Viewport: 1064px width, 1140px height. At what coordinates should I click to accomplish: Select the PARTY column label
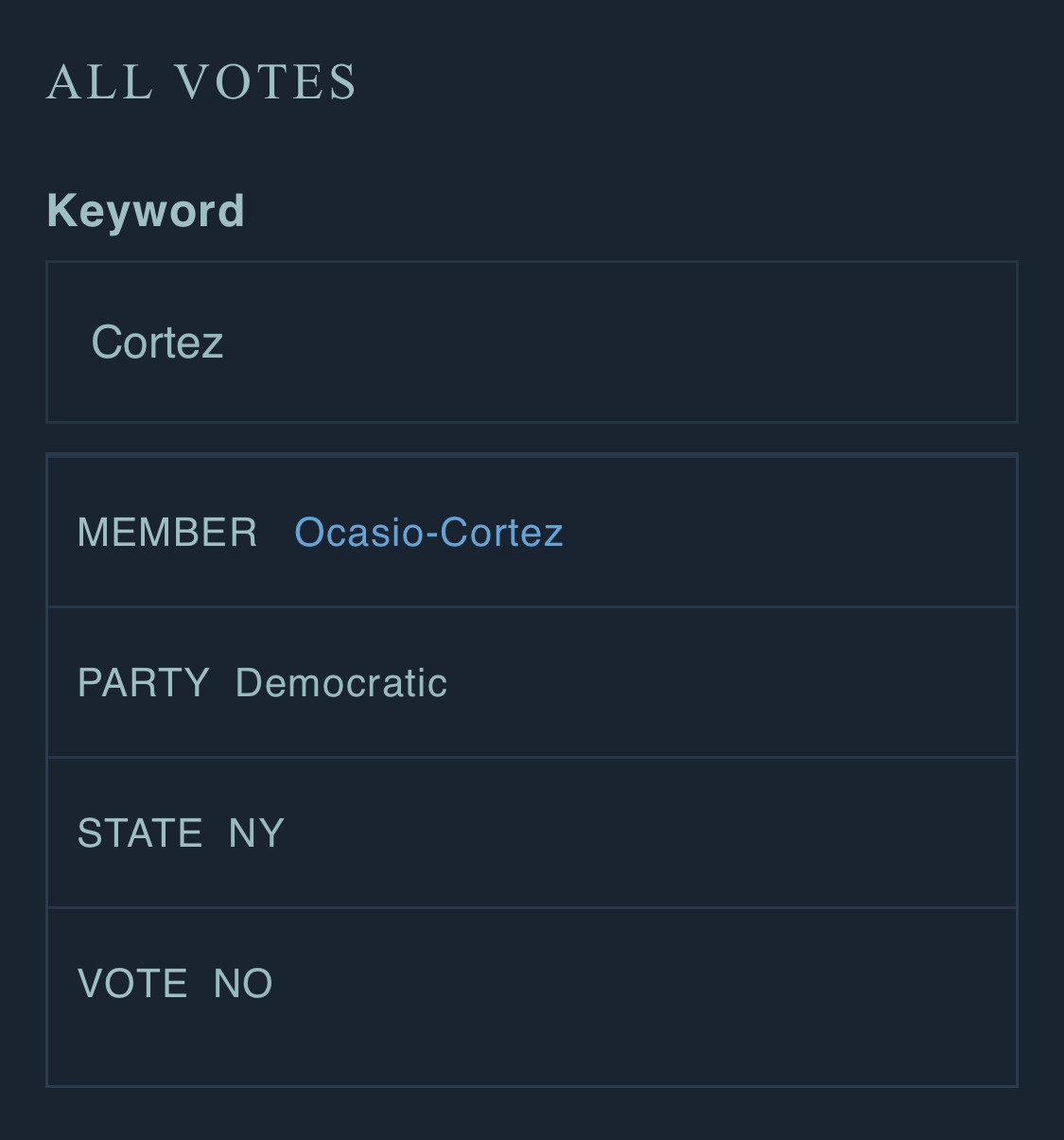pos(143,683)
